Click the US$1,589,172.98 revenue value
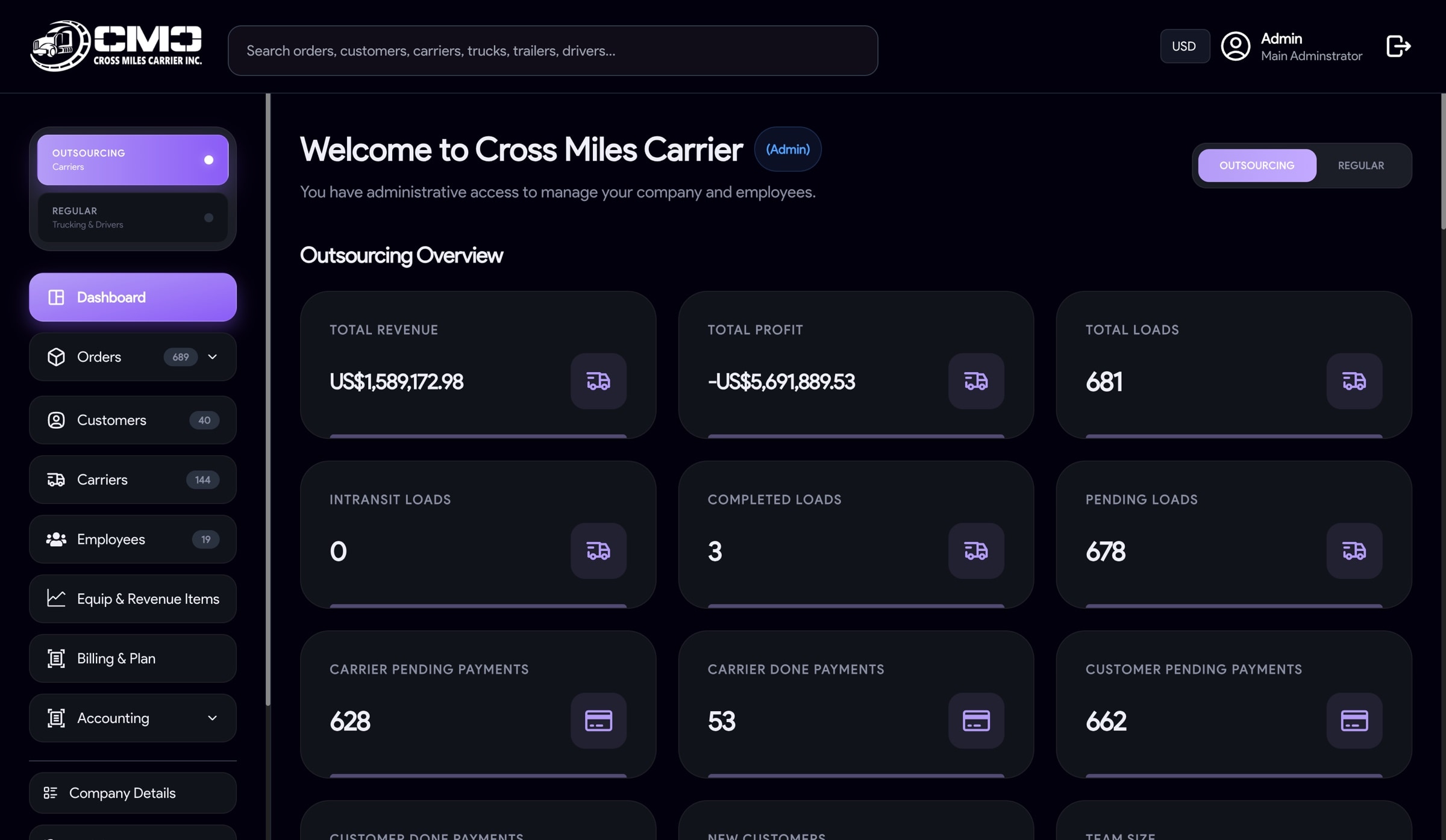This screenshot has height=840, width=1446. (x=396, y=382)
